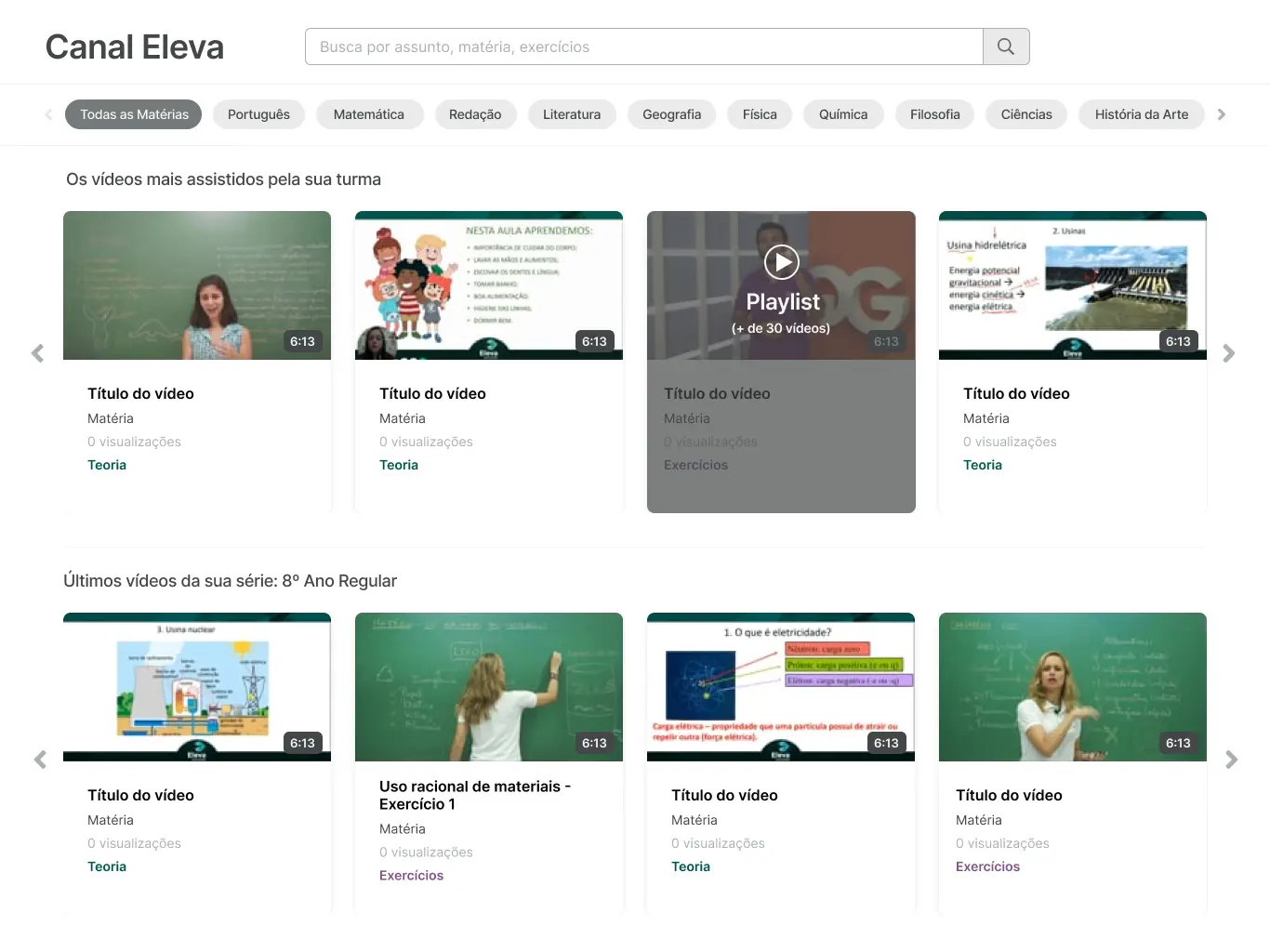The width and height of the screenshot is (1270, 952).
Task: Show earlier subjects with left chevron
Action: click(48, 114)
